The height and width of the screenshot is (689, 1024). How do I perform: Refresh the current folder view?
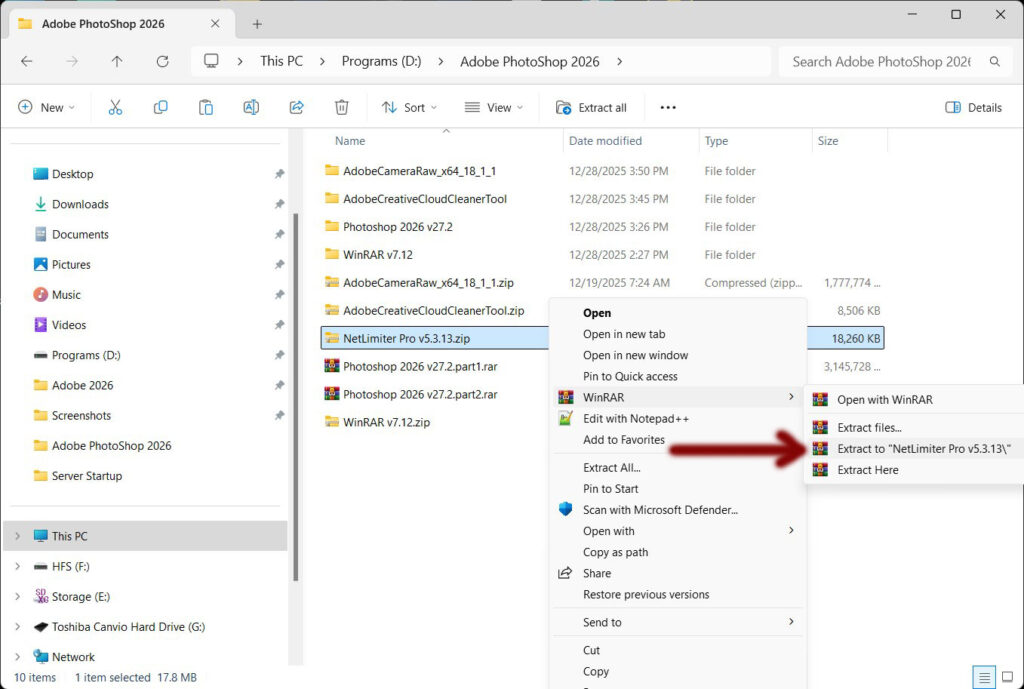coord(162,61)
